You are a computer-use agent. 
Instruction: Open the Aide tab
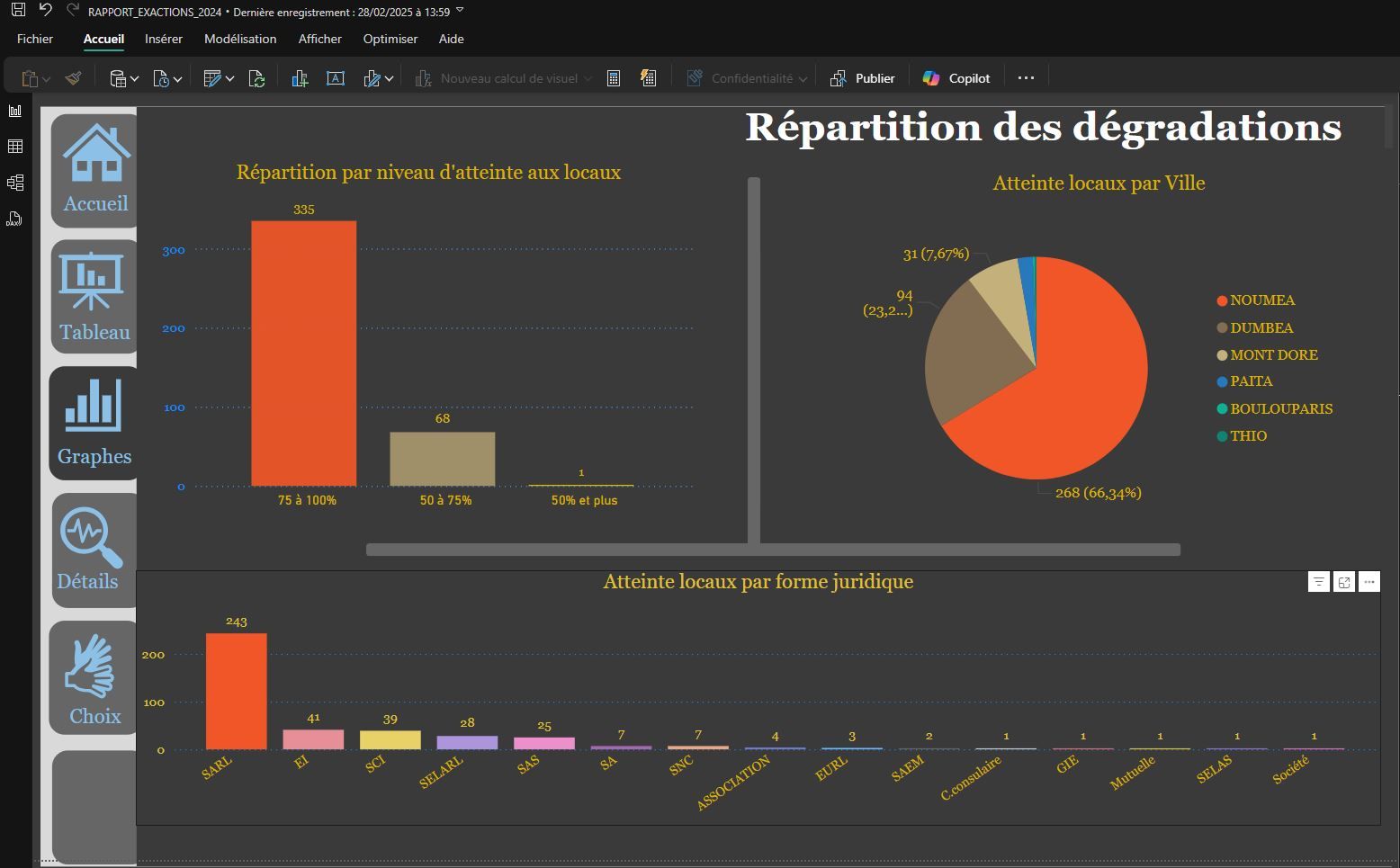coord(452,39)
